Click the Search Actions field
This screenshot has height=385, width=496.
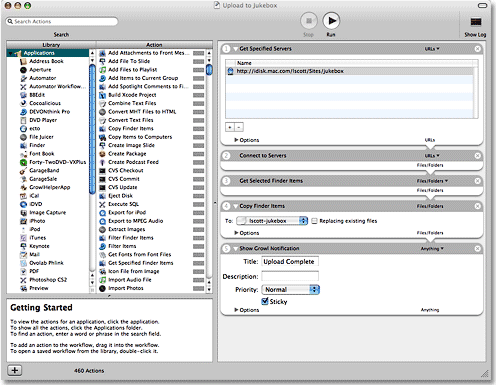[x=62, y=21]
